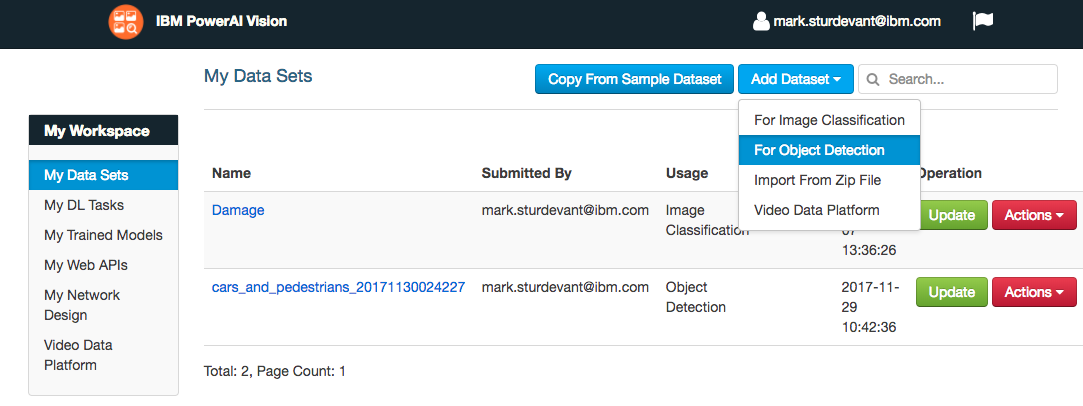The height and width of the screenshot is (406, 1083).
Task: Click the search magnifier icon
Action: coord(873,79)
